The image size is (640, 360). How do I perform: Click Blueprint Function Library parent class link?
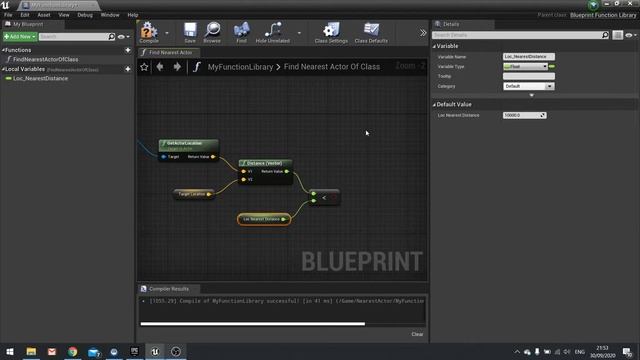tap(603, 15)
